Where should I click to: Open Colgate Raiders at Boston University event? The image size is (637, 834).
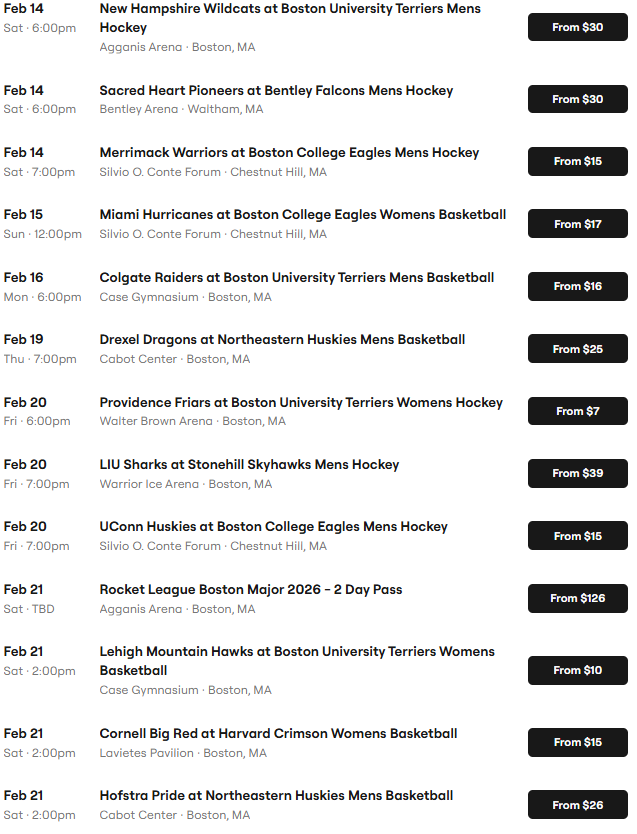[296, 278]
